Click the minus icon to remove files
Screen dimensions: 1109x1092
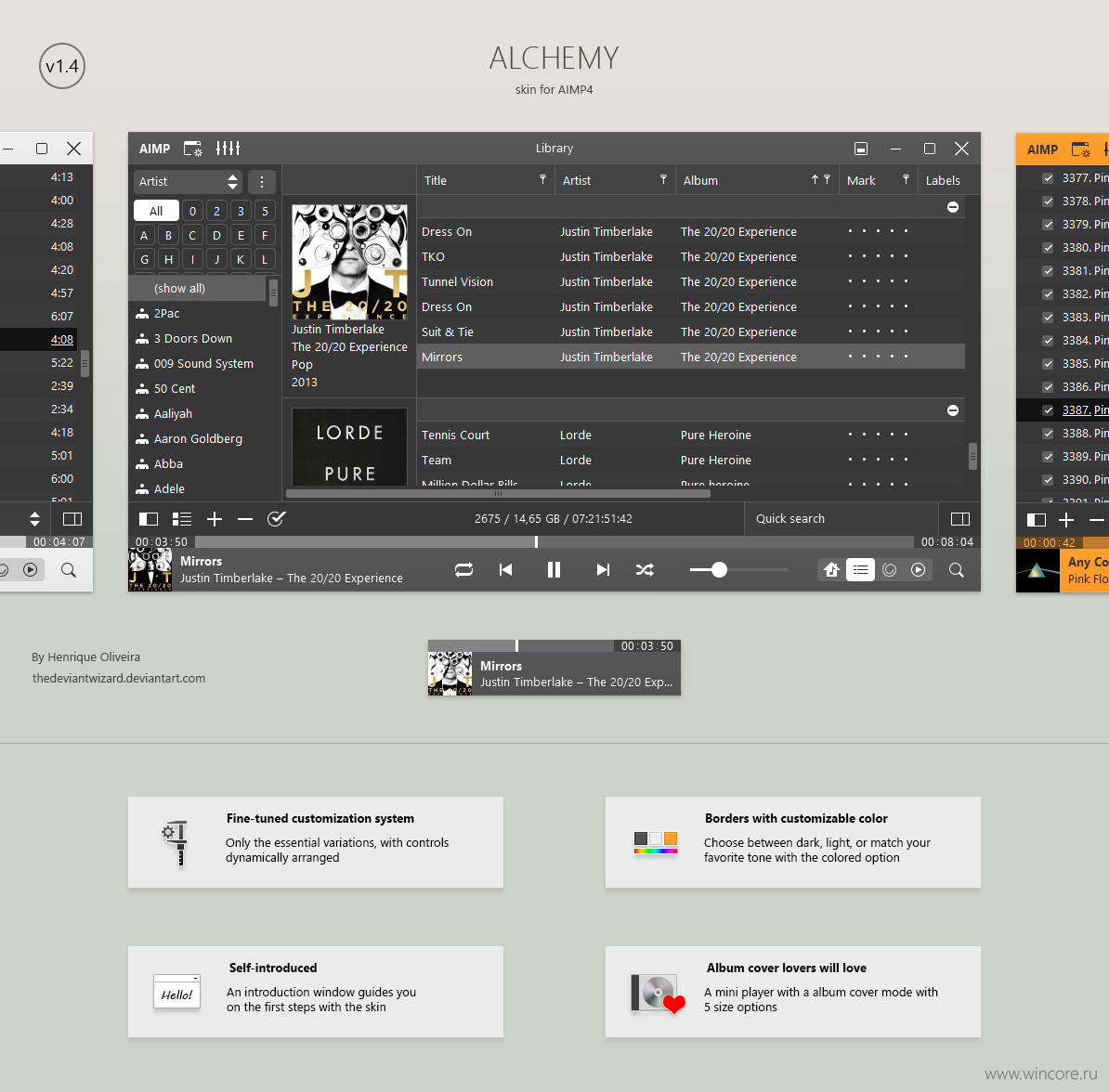pyautogui.click(x=245, y=519)
